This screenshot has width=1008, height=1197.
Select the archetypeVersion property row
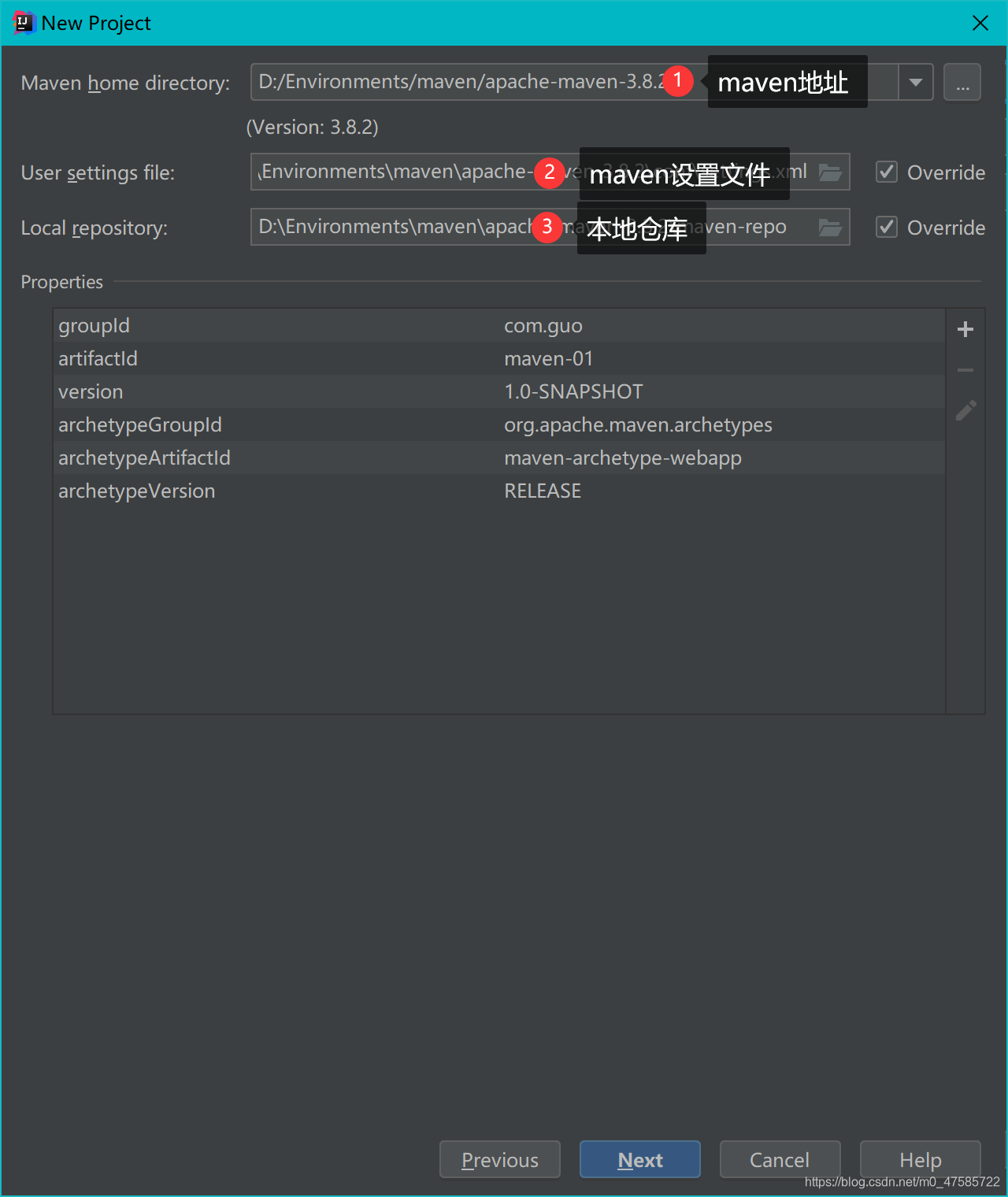click(499, 491)
